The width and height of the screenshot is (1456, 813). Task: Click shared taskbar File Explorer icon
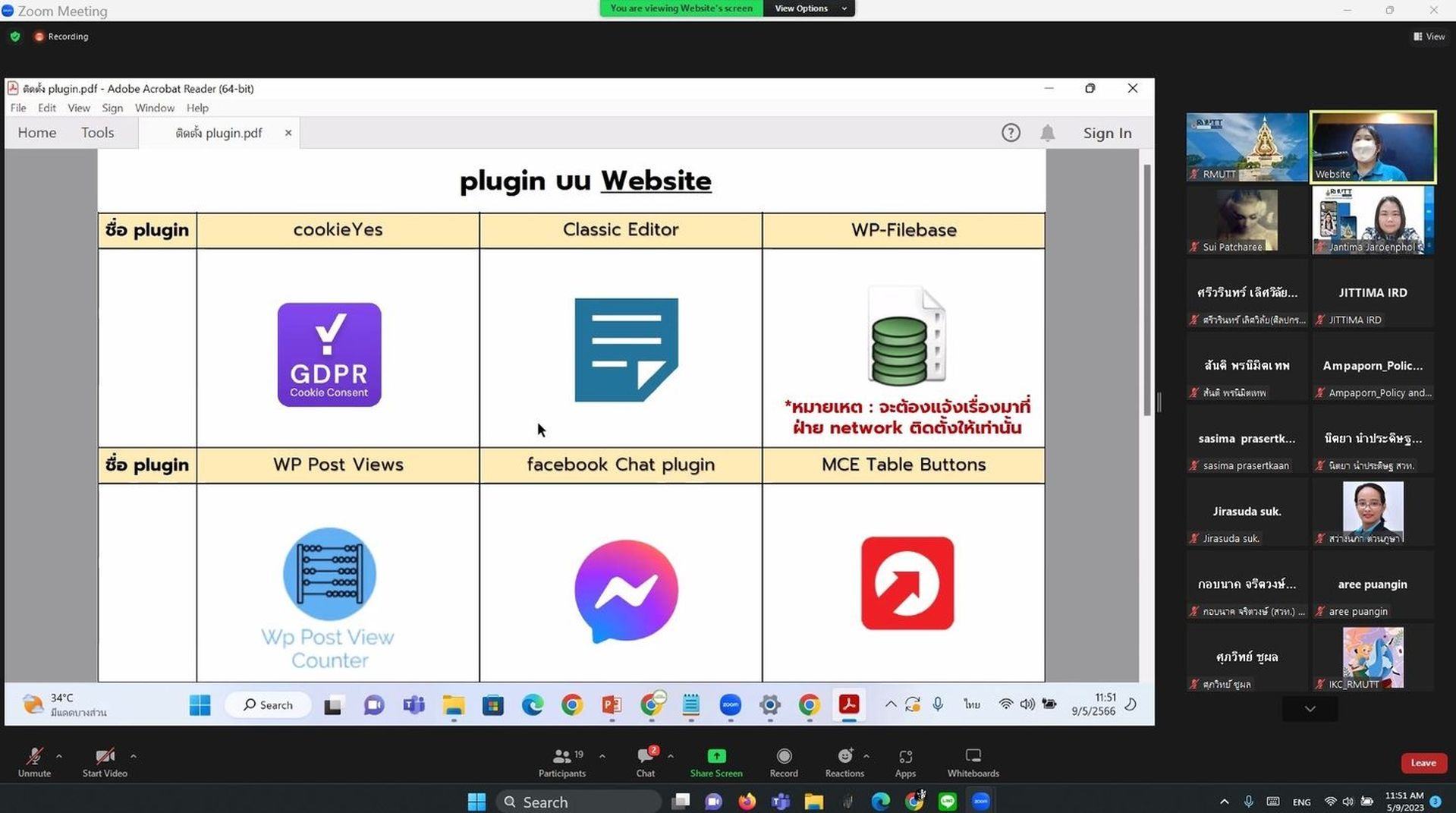[x=454, y=705]
